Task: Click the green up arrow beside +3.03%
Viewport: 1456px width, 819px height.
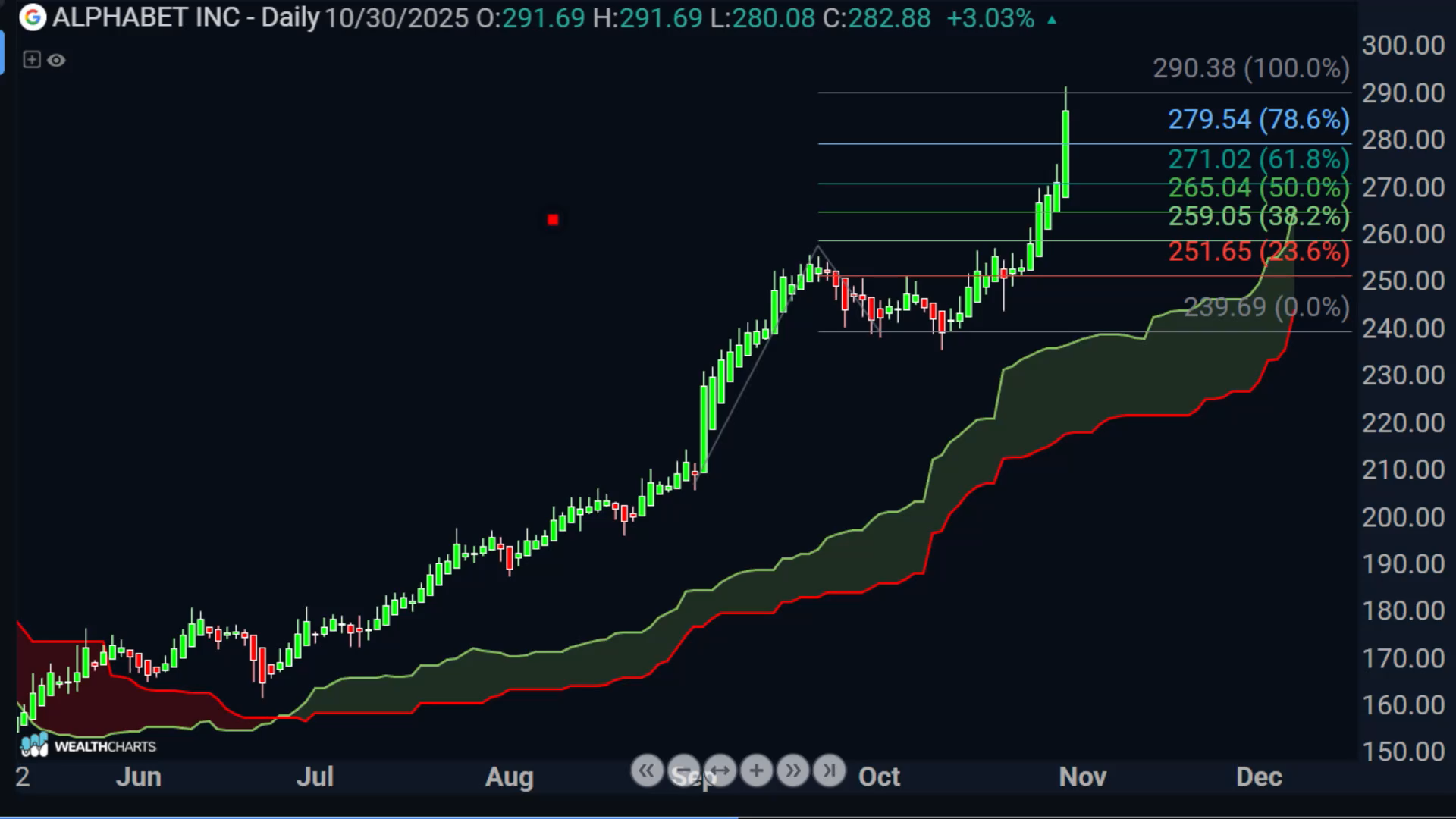Action: 1052,20
